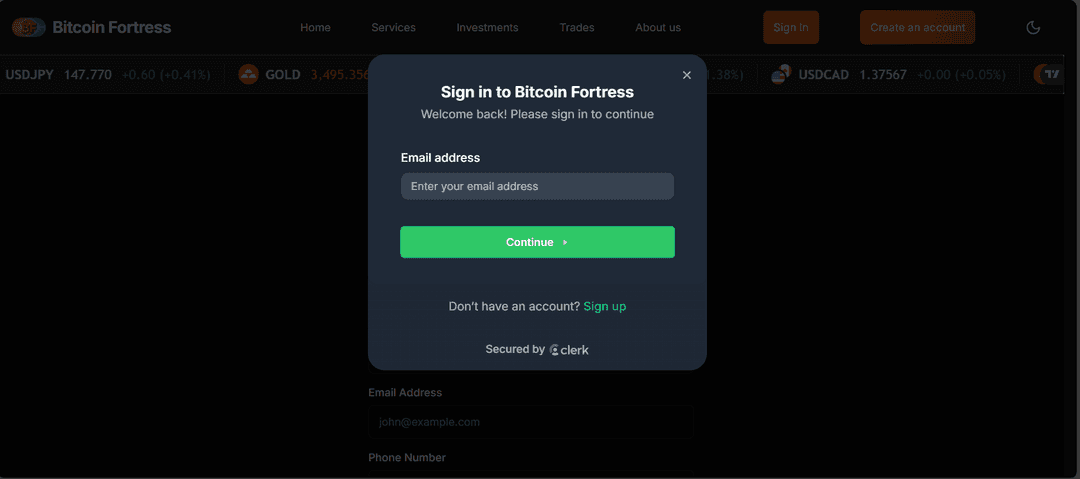1080x479 pixels.
Task: Click the GOLD ticker icon
Action: click(248, 74)
